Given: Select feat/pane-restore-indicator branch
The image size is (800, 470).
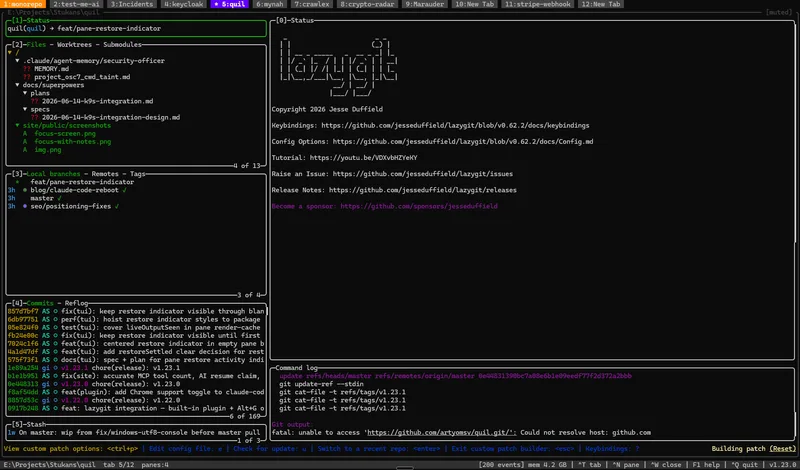Looking at the screenshot, I should click(x=136, y=182).
